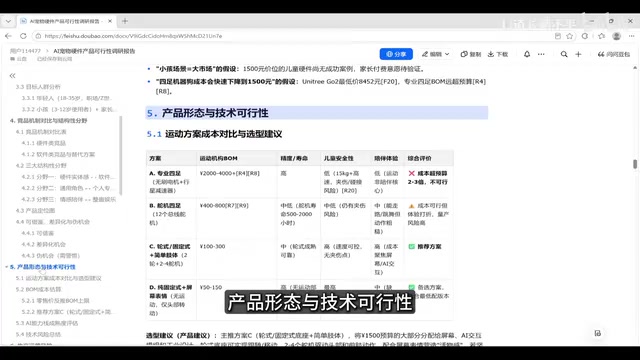Jump to outline item 4.1.2 软件类竞品与替代方案

(58, 154)
